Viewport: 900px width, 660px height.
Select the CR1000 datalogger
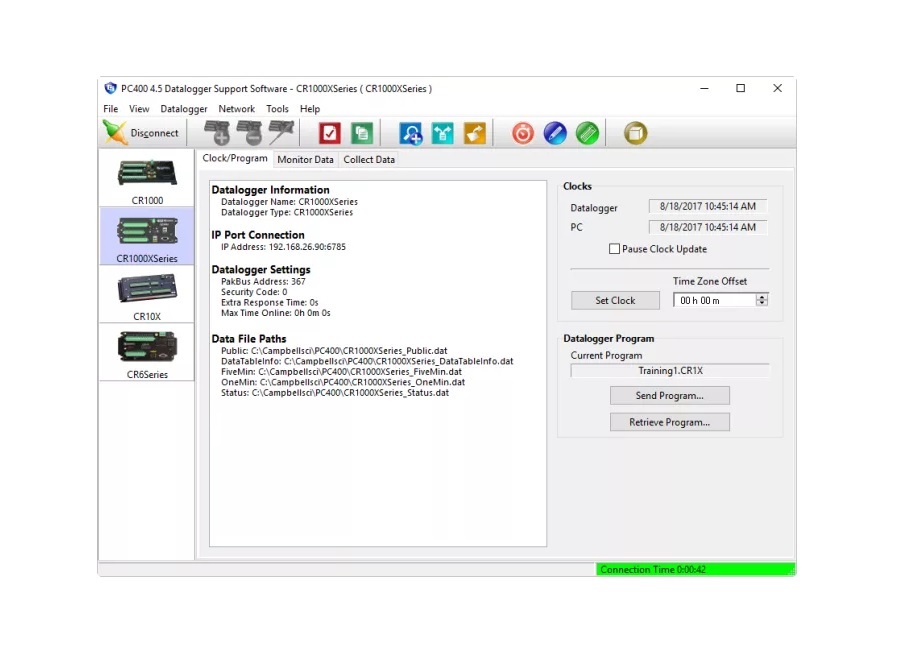pos(147,178)
